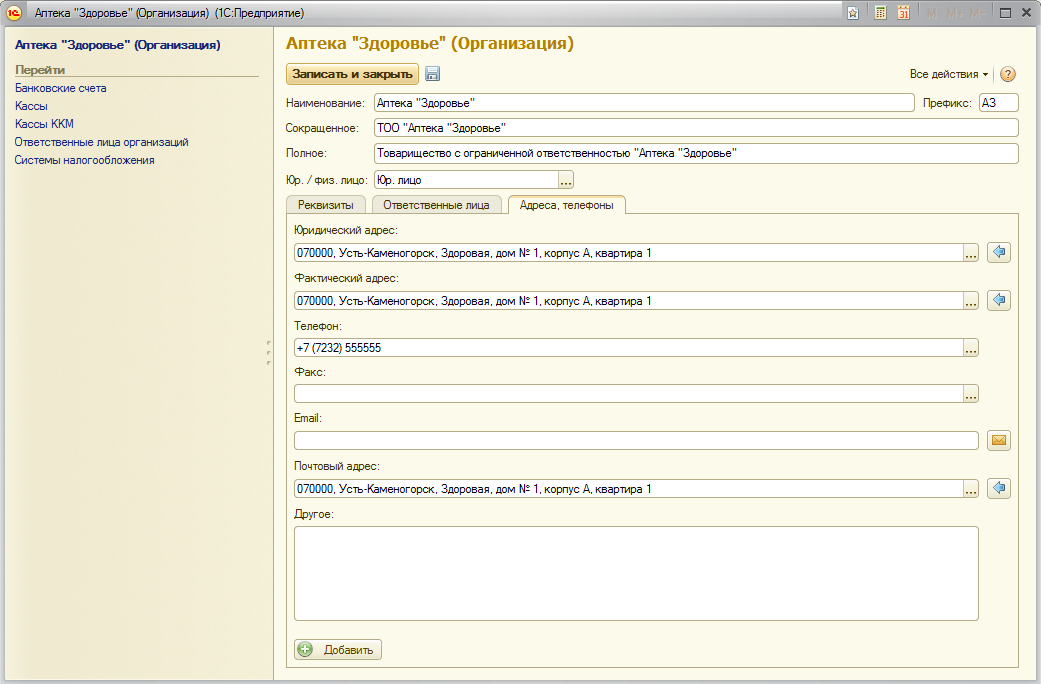This screenshot has width=1041, height=684.
Task: Switch to the Реквизиты tab
Action: [x=326, y=205]
